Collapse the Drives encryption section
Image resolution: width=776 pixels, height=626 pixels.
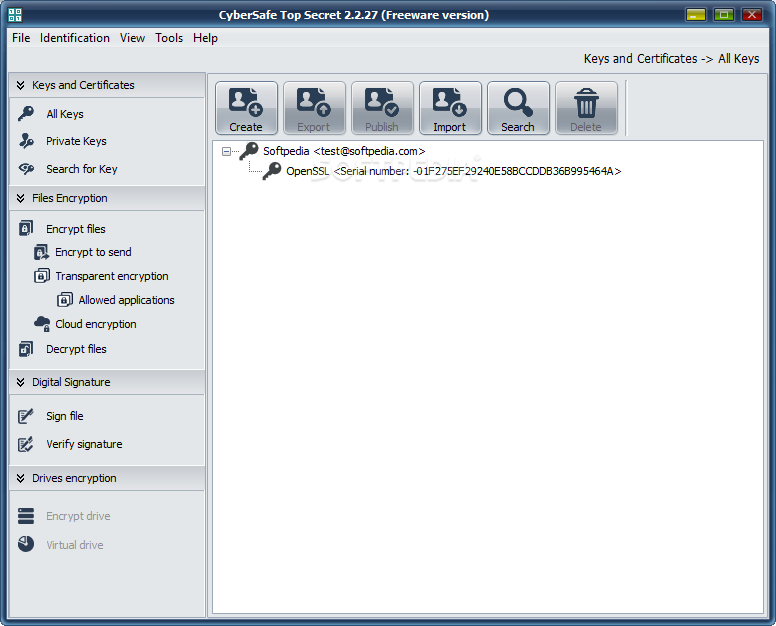[20, 478]
